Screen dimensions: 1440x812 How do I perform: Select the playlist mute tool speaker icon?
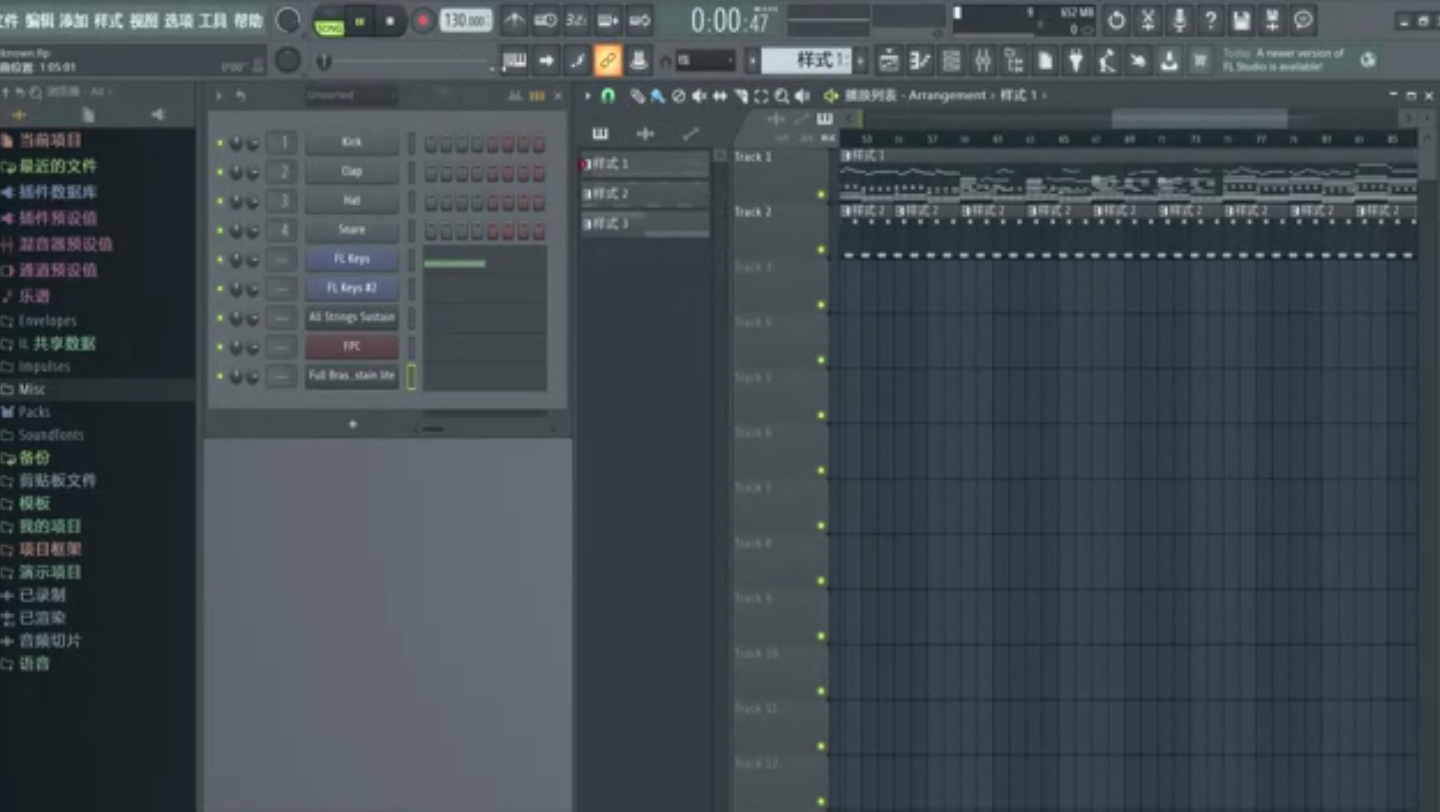699,96
